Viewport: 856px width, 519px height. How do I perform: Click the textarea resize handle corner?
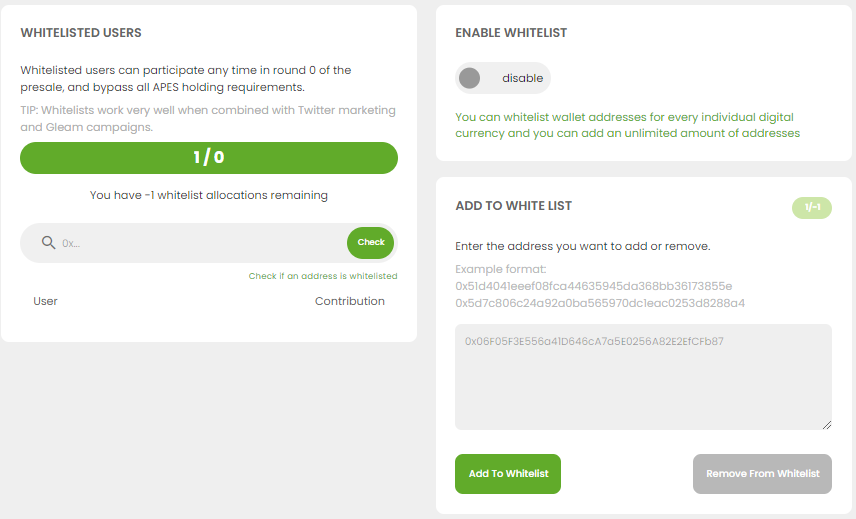(827, 425)
